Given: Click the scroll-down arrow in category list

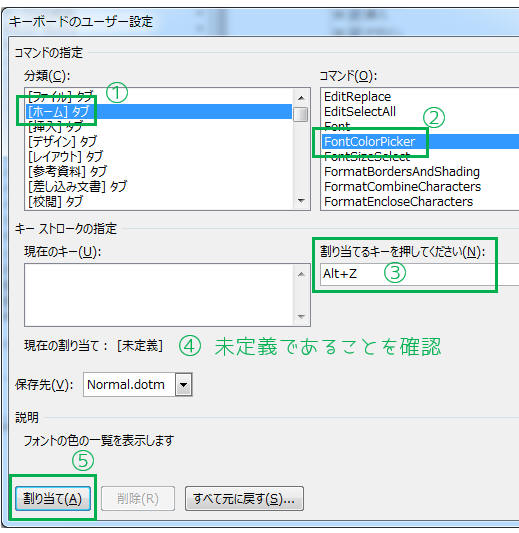Looking at the screenshot, I should click(301, 201).
